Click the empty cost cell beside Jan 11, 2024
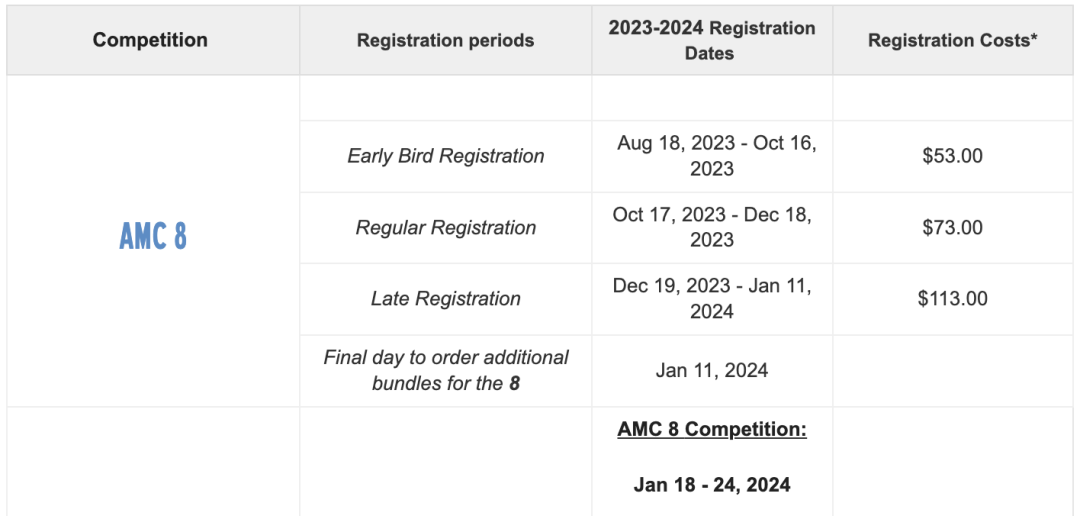This screenshot has height=516, width=1080. 953,371
